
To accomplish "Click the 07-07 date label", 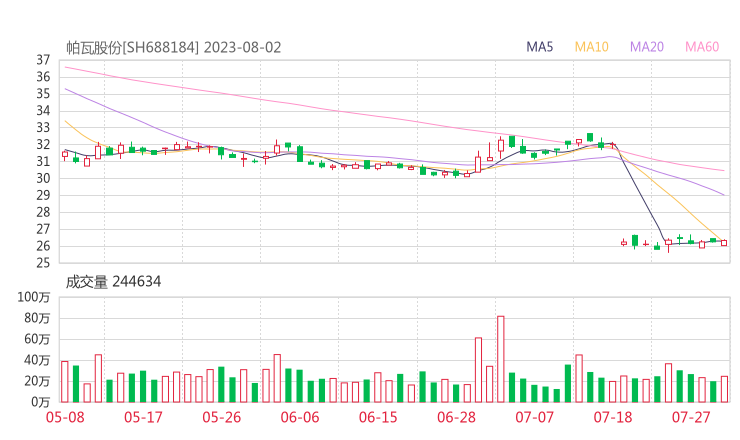I will [x=534, y=417].
